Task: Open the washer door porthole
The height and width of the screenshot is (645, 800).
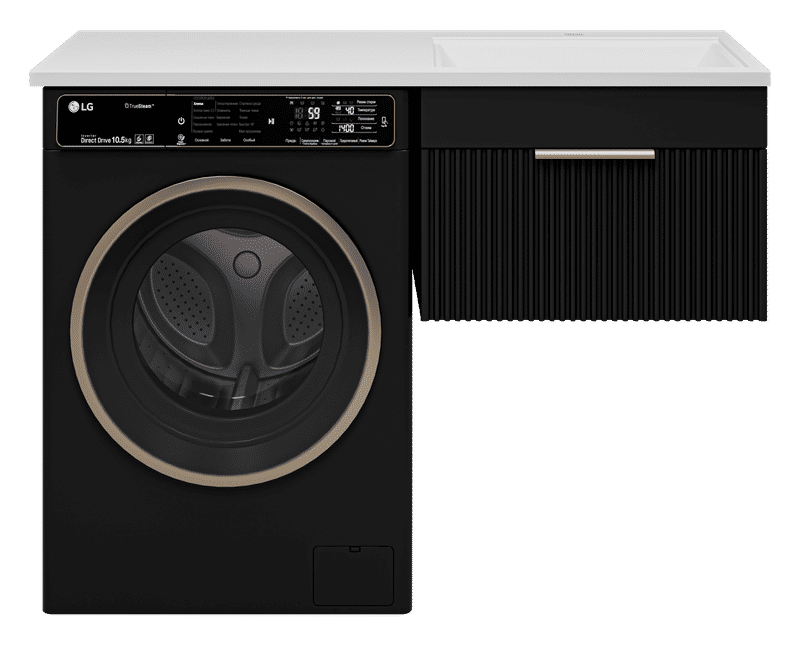Action: [226, 331]
